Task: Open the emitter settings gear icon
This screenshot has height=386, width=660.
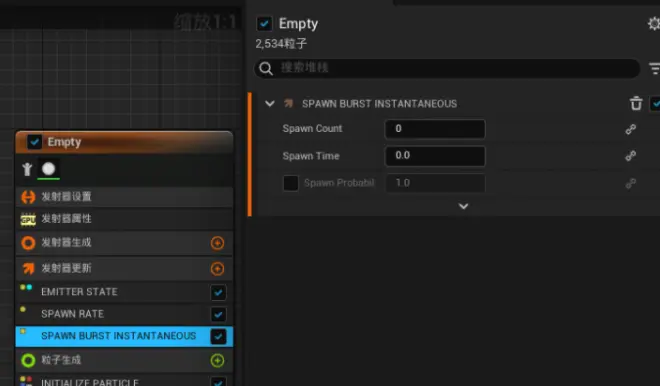Action: click(654, 24)
